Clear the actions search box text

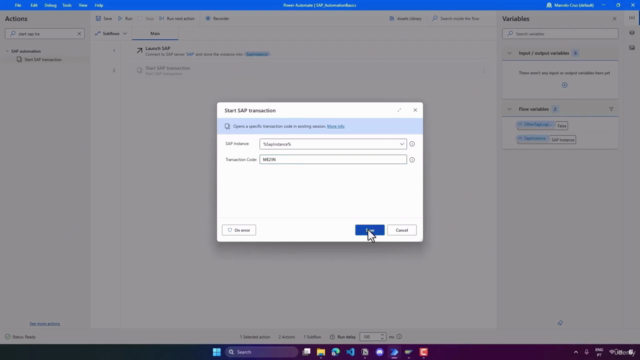click(x=79, y=34)
